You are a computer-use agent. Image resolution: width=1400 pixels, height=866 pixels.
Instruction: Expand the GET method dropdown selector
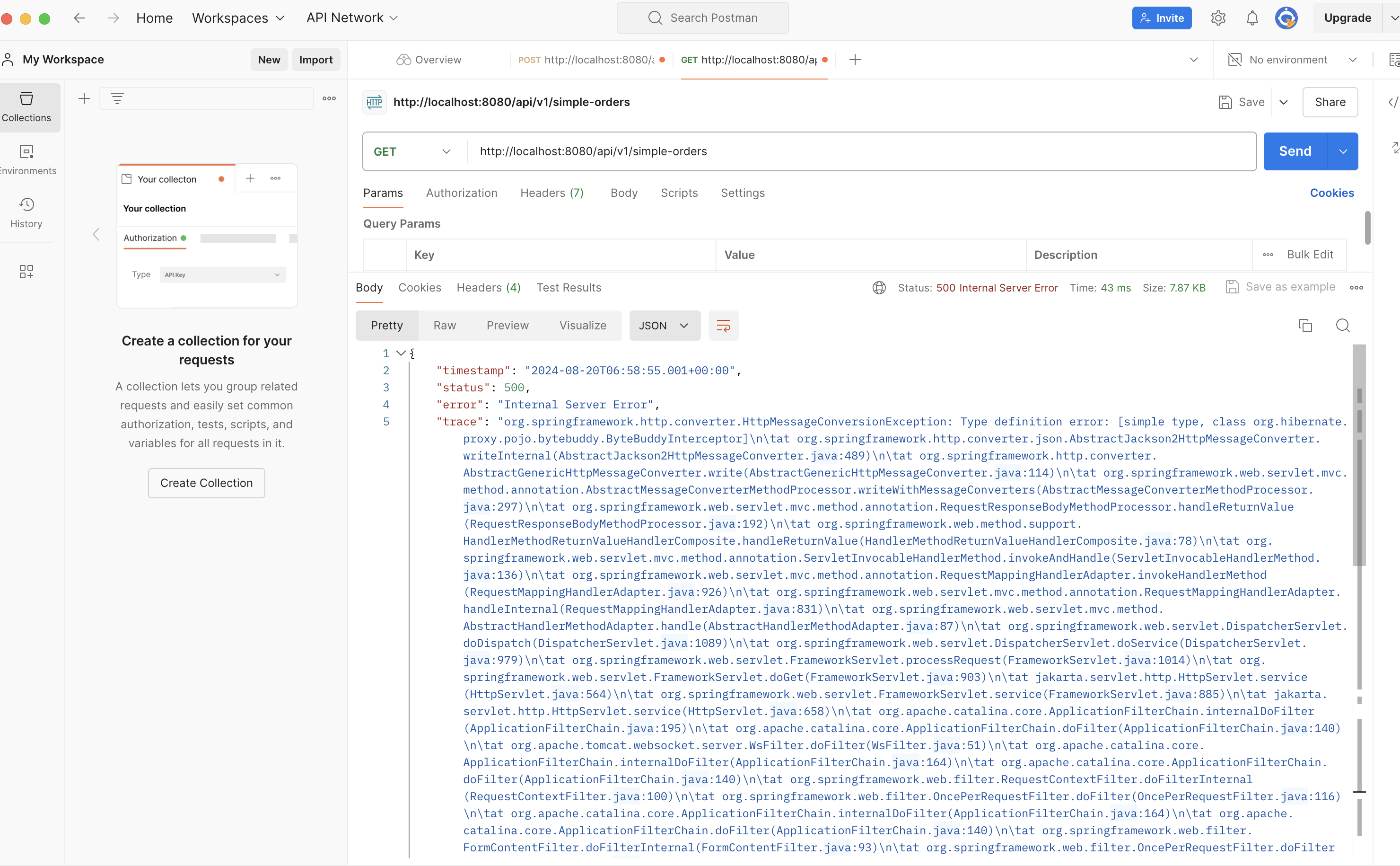point(447,151)
